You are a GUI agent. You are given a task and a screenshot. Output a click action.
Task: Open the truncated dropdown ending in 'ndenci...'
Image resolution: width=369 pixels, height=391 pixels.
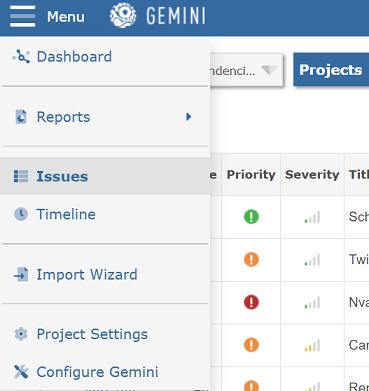pos(247,70)
